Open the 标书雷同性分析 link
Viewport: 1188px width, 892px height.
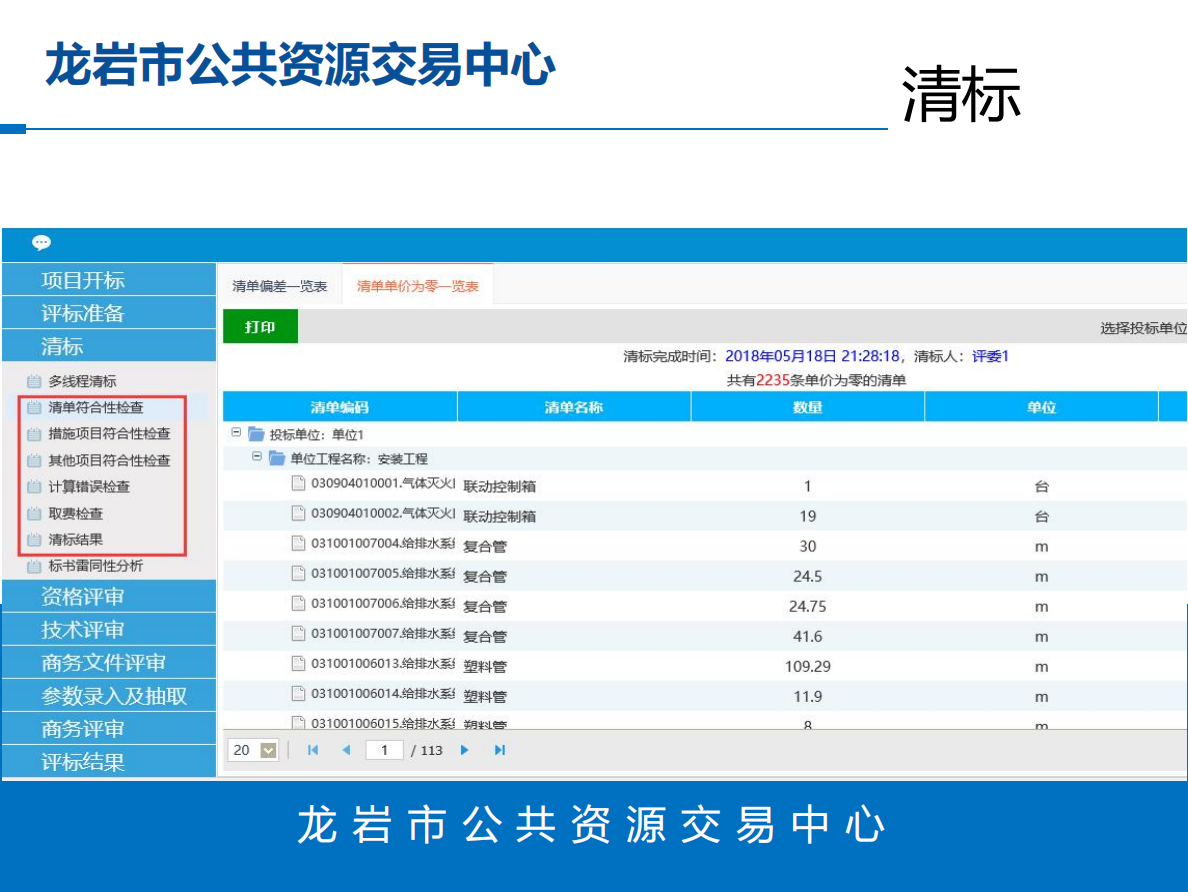click(96, 566)
